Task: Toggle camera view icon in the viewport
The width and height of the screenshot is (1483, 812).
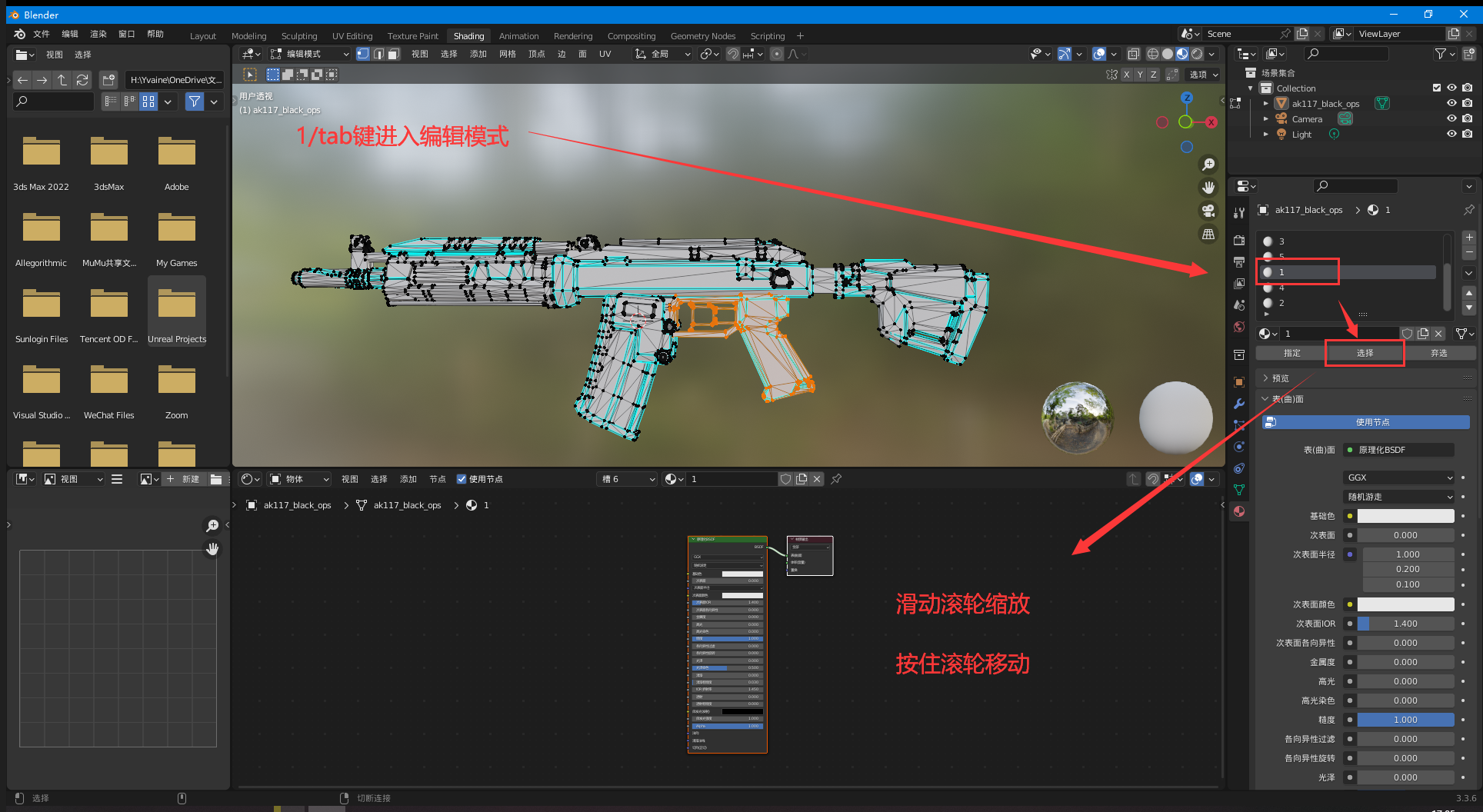Action: point(1208,211)
